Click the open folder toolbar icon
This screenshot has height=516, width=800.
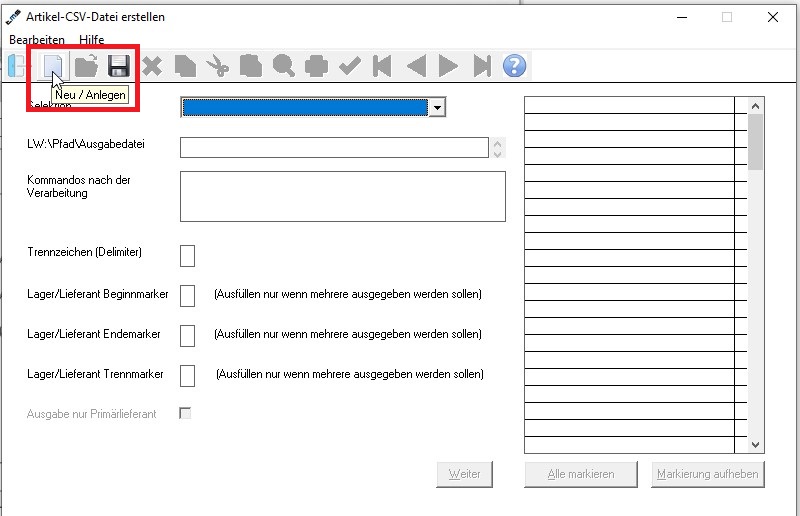click(x=86, y=66)
